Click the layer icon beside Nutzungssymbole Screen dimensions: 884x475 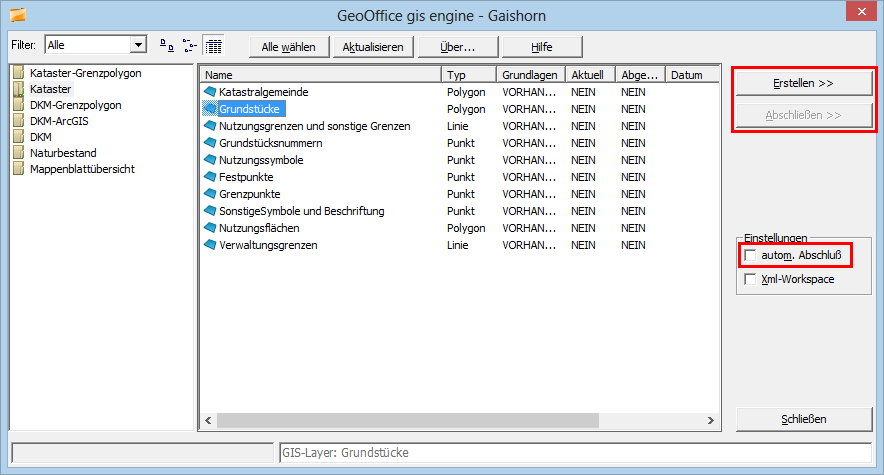210,159
